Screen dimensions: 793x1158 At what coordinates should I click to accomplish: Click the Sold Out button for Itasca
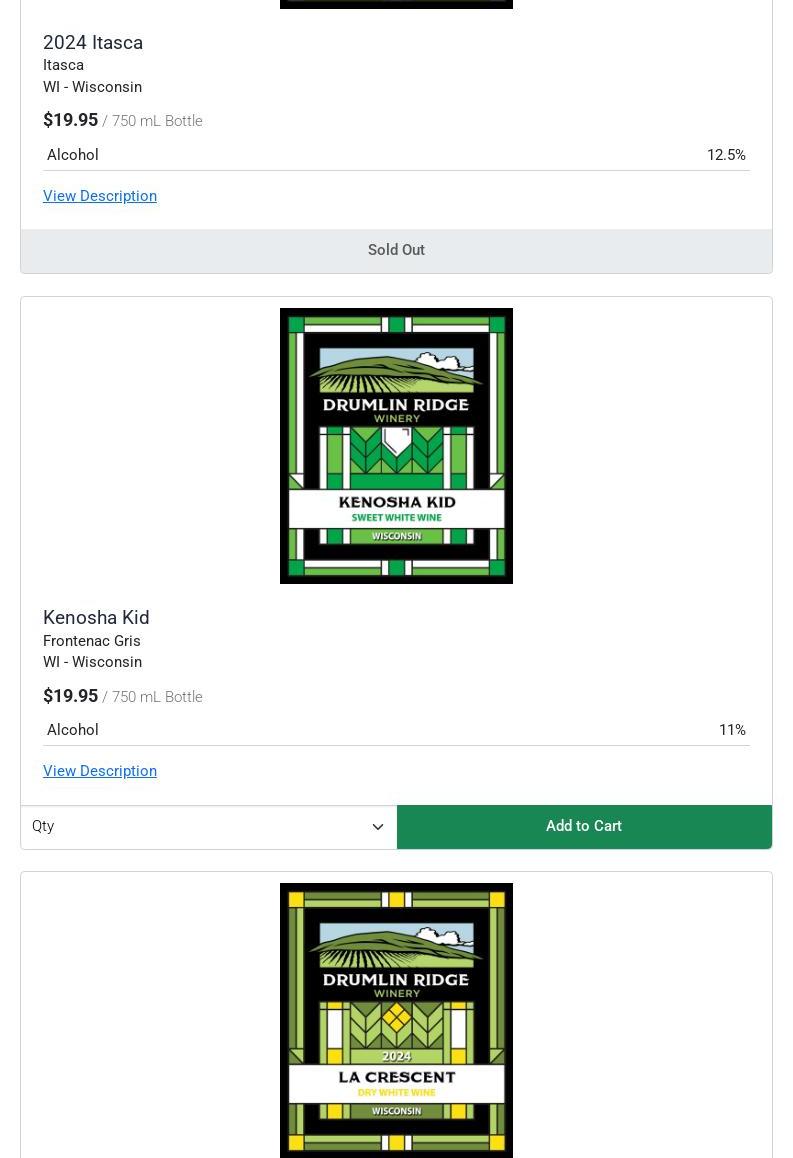[x=396, y=250]
